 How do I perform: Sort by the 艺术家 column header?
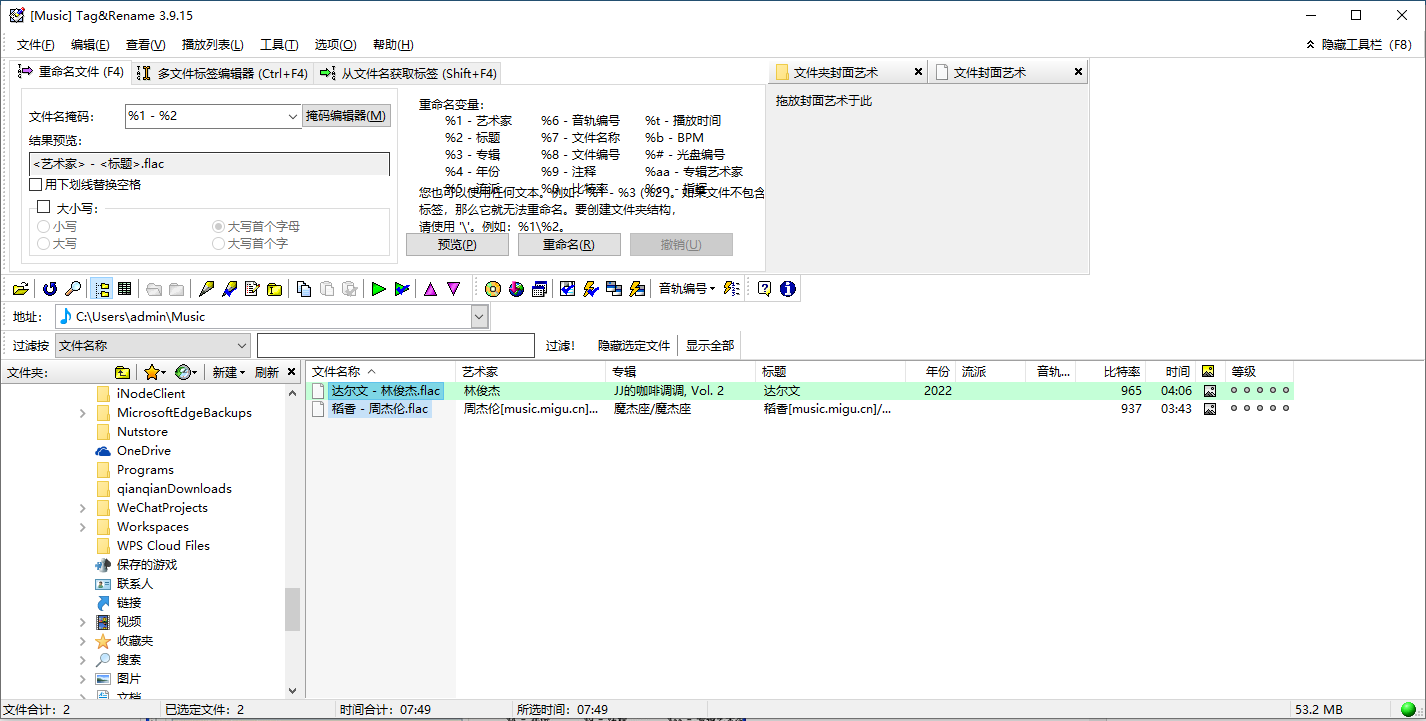click(x=530, y=372)
